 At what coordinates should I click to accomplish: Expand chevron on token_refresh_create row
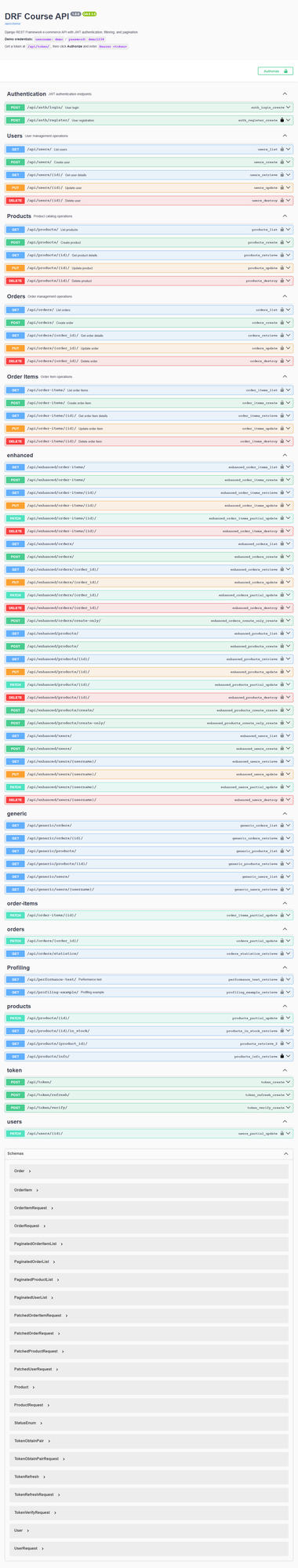tap(289, 1095)
